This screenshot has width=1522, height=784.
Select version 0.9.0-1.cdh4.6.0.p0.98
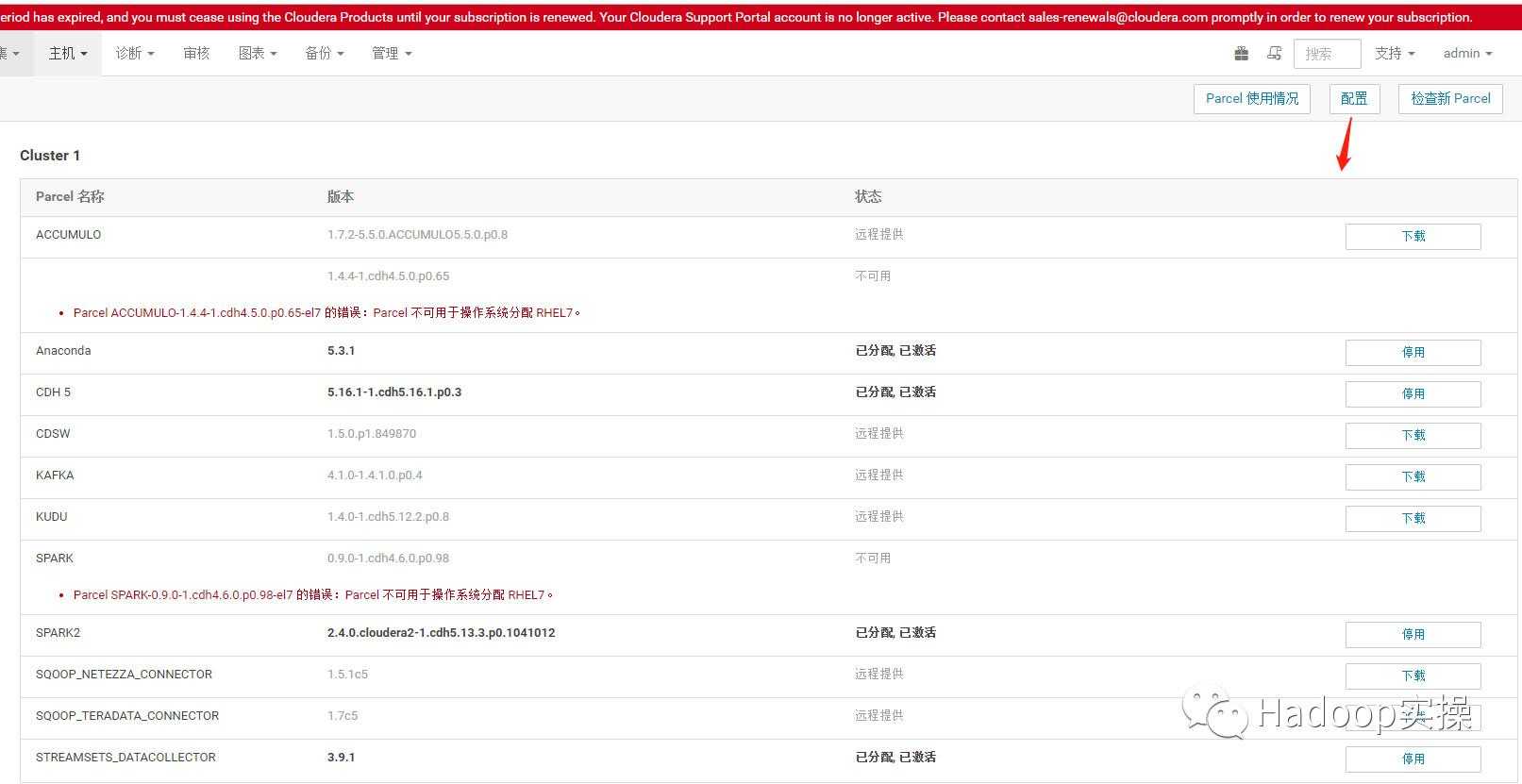388,558
